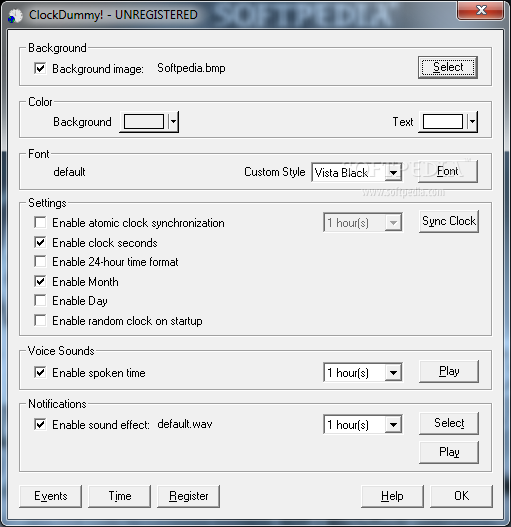The height and width of the screenshot is (527, 511).
Task: Click the default.wav file name
Action: tap(185, 424)
